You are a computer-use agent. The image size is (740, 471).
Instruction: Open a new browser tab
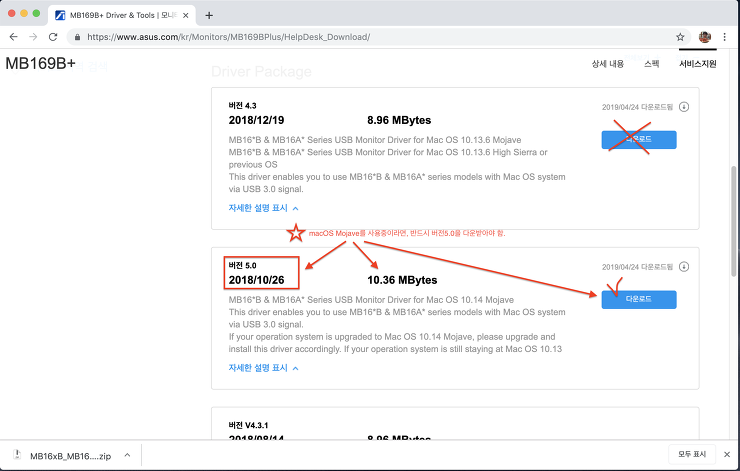[209, 16]
